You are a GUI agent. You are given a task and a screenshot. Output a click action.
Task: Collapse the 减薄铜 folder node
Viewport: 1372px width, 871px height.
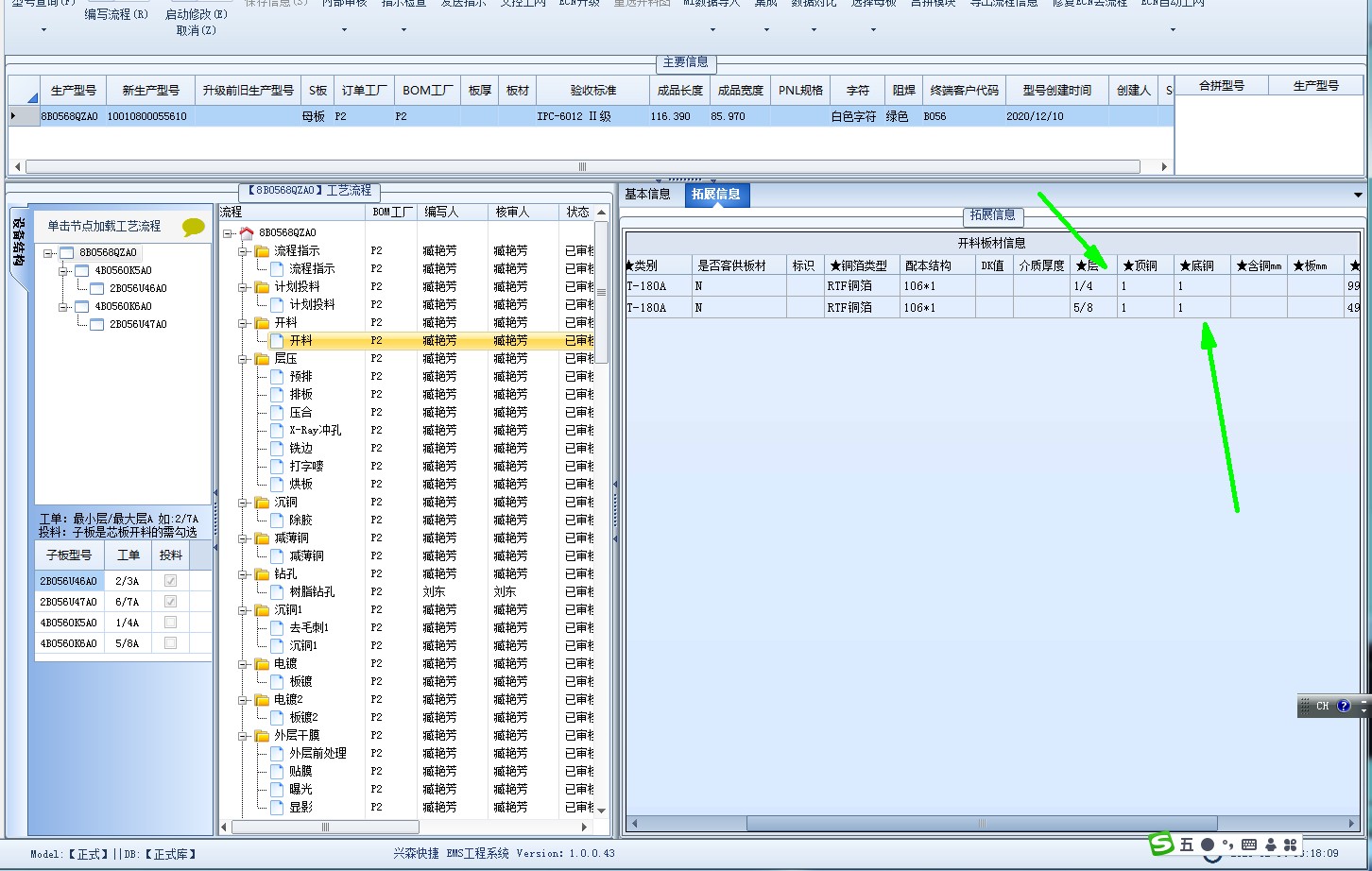click(243, 538)
